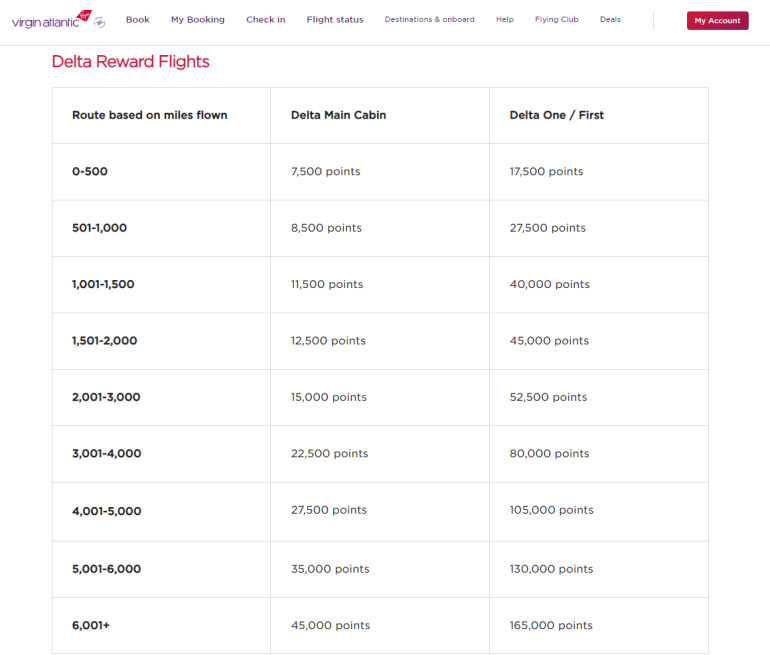Viewport: 770px width, 655px height.
Task: Select the 0-500 miles row label
Action: point(90,172)
